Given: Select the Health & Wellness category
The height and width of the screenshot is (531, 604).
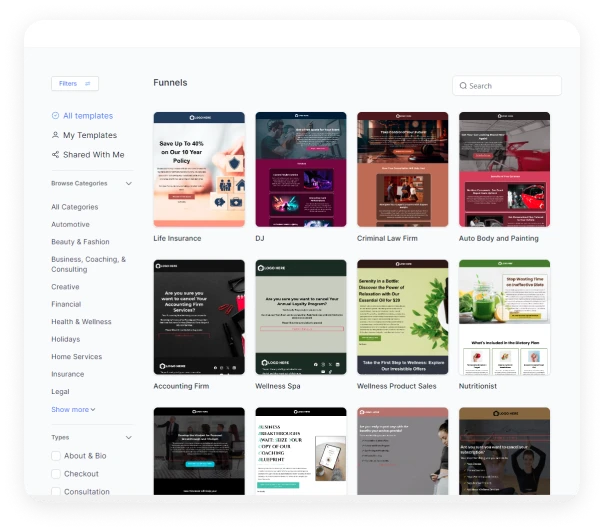Looking at the screenshot, I should click(x=81, y=322).
